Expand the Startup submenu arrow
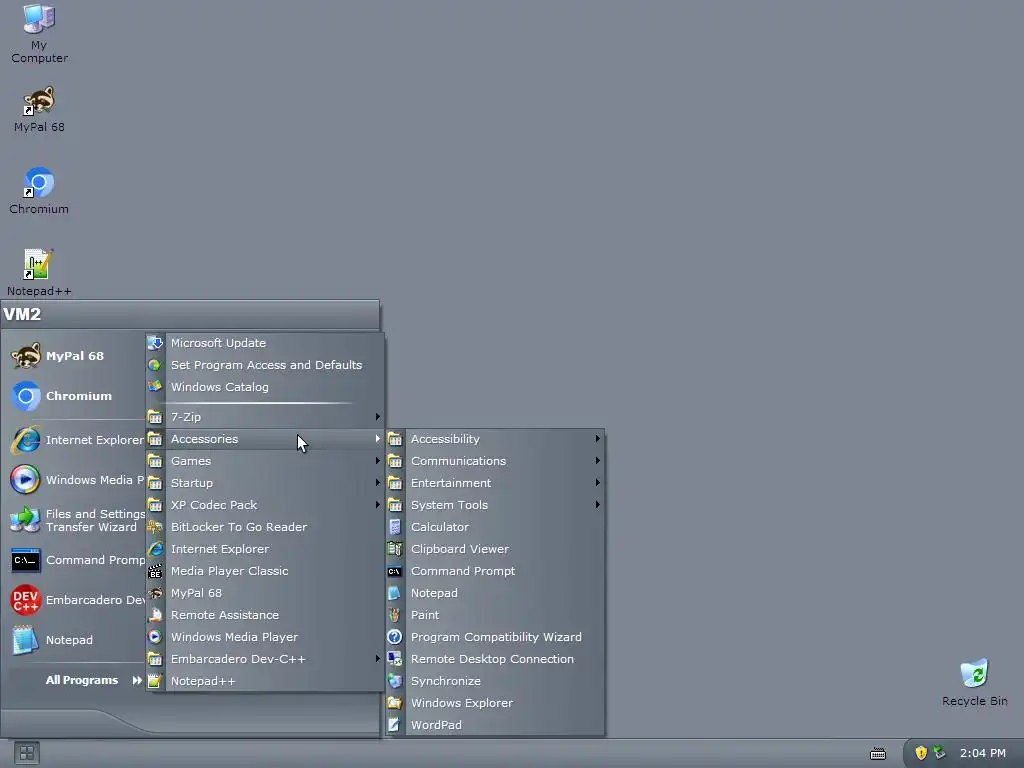 coord(377,483)
